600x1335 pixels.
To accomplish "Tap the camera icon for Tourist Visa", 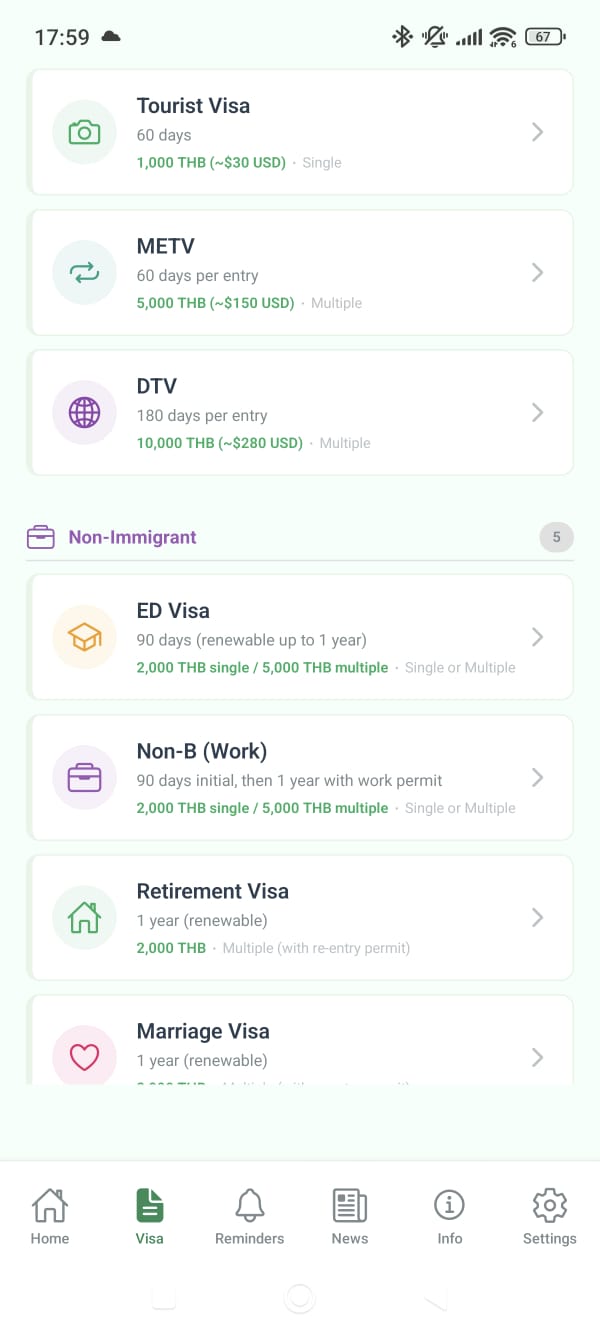I will [84, 132].
